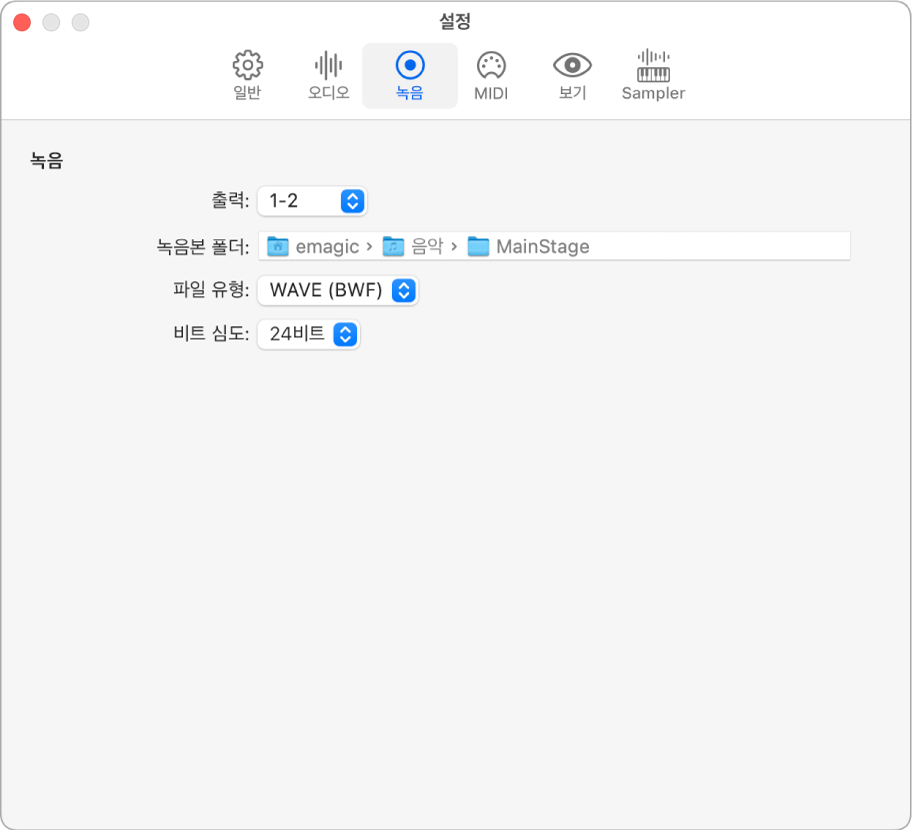Click the 출력 dropdown blue arrows
Image resolution: width=912 pixels, height=830 pixels.
pyautogui.click(x=352, y=201)
